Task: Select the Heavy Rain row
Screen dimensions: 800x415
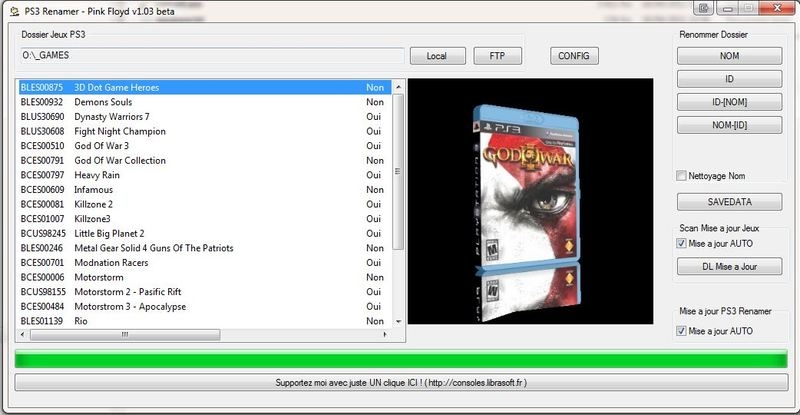Action: pyautogui.click(x=205, y=175)
